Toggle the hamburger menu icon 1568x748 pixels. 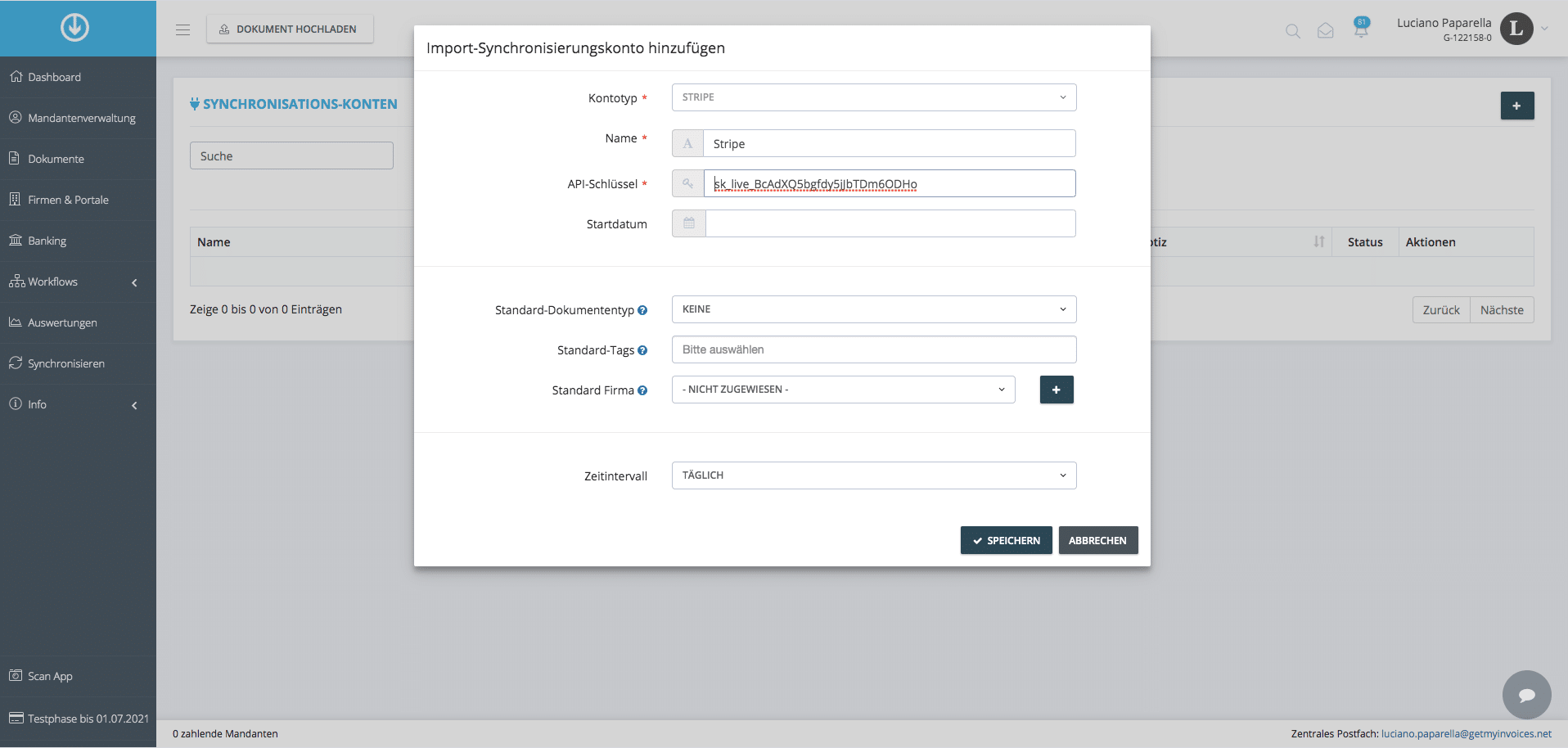(182, 29)
